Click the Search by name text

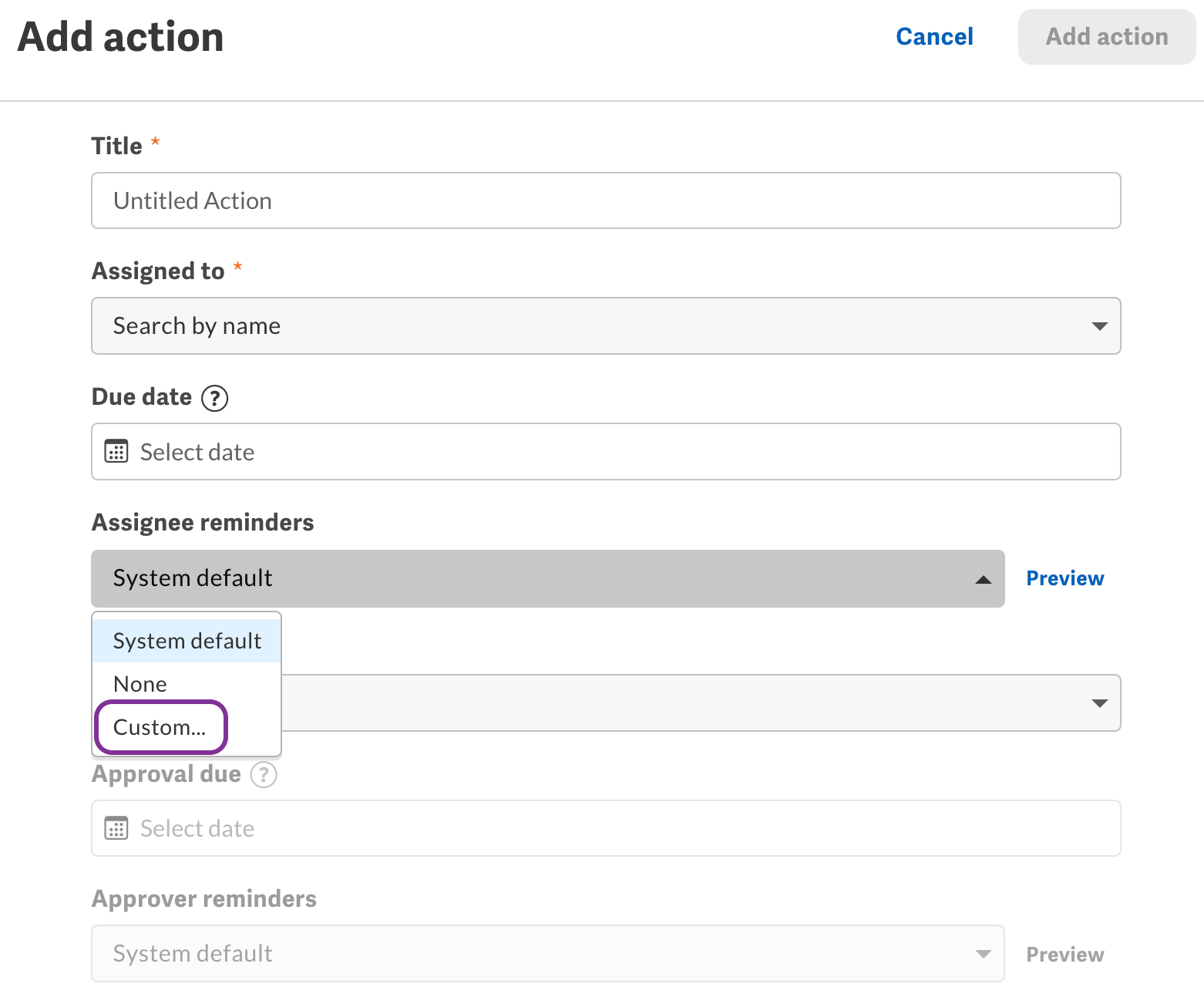click(x=197, y=326)
